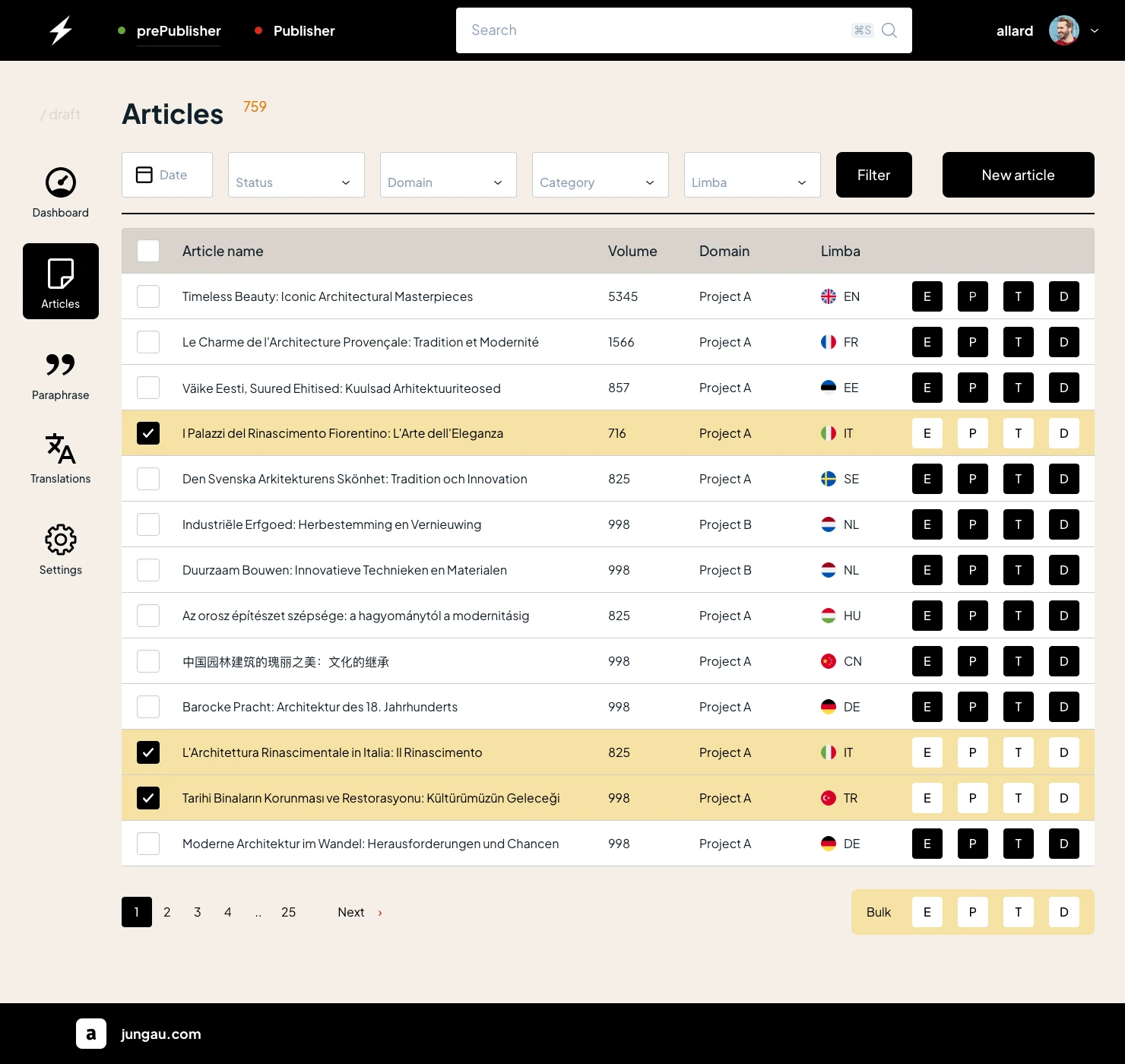Click the allard user avatar
This screenshot has width=1125, height=1064.
tap(1063, 30)
